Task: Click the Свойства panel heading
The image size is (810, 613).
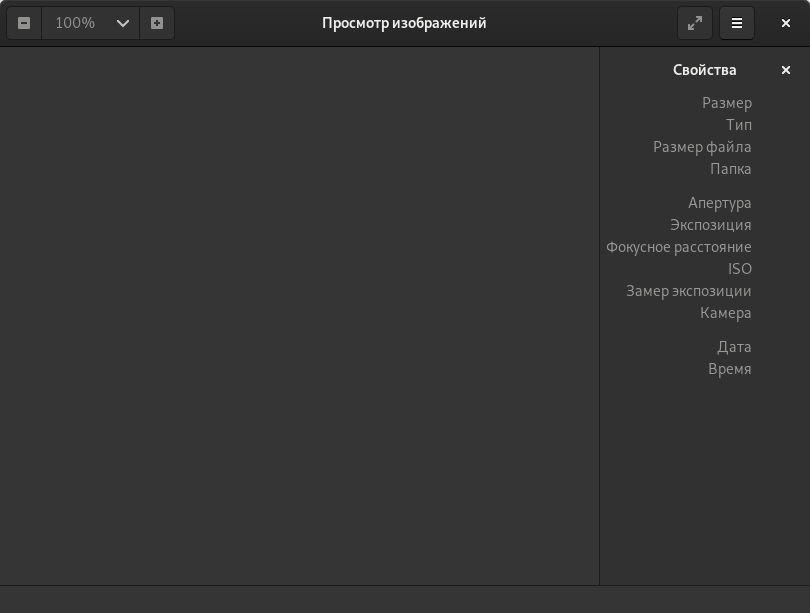Action: tap(704, 70)
